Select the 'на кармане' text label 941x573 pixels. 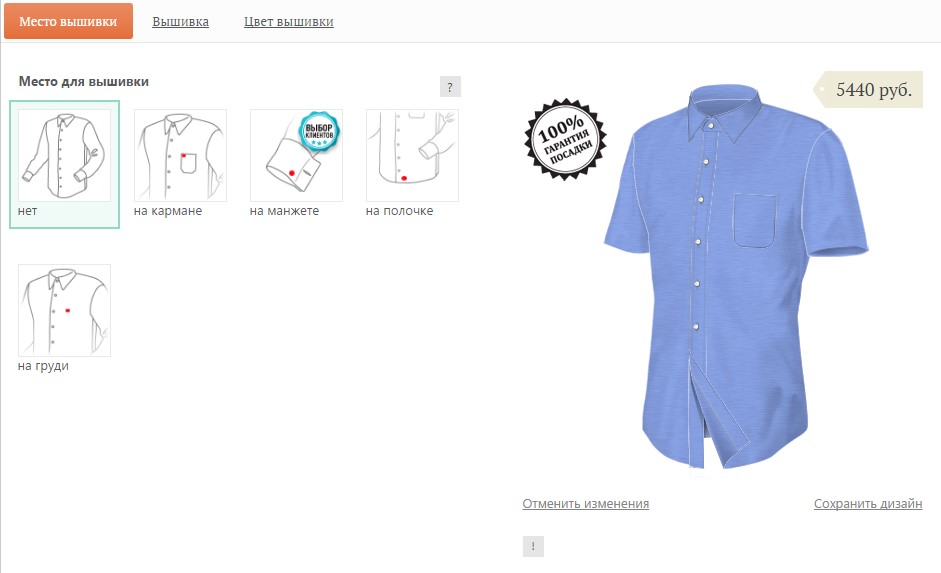pos(168,211)
